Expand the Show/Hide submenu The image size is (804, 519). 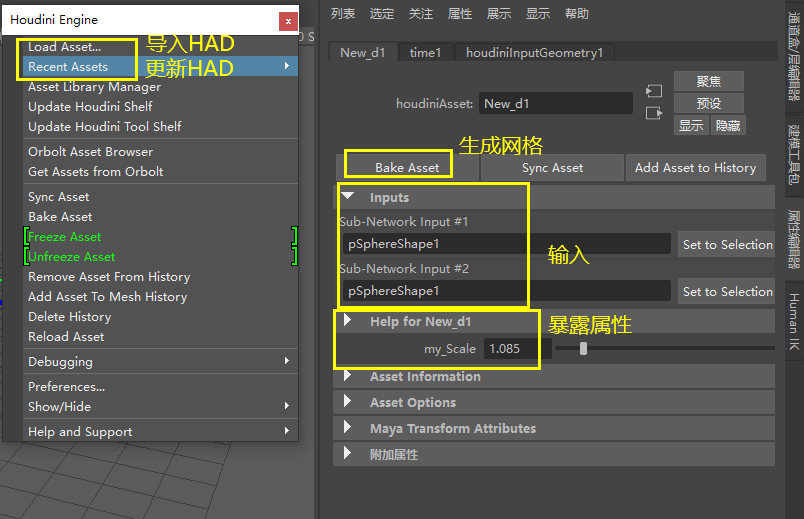160,407
